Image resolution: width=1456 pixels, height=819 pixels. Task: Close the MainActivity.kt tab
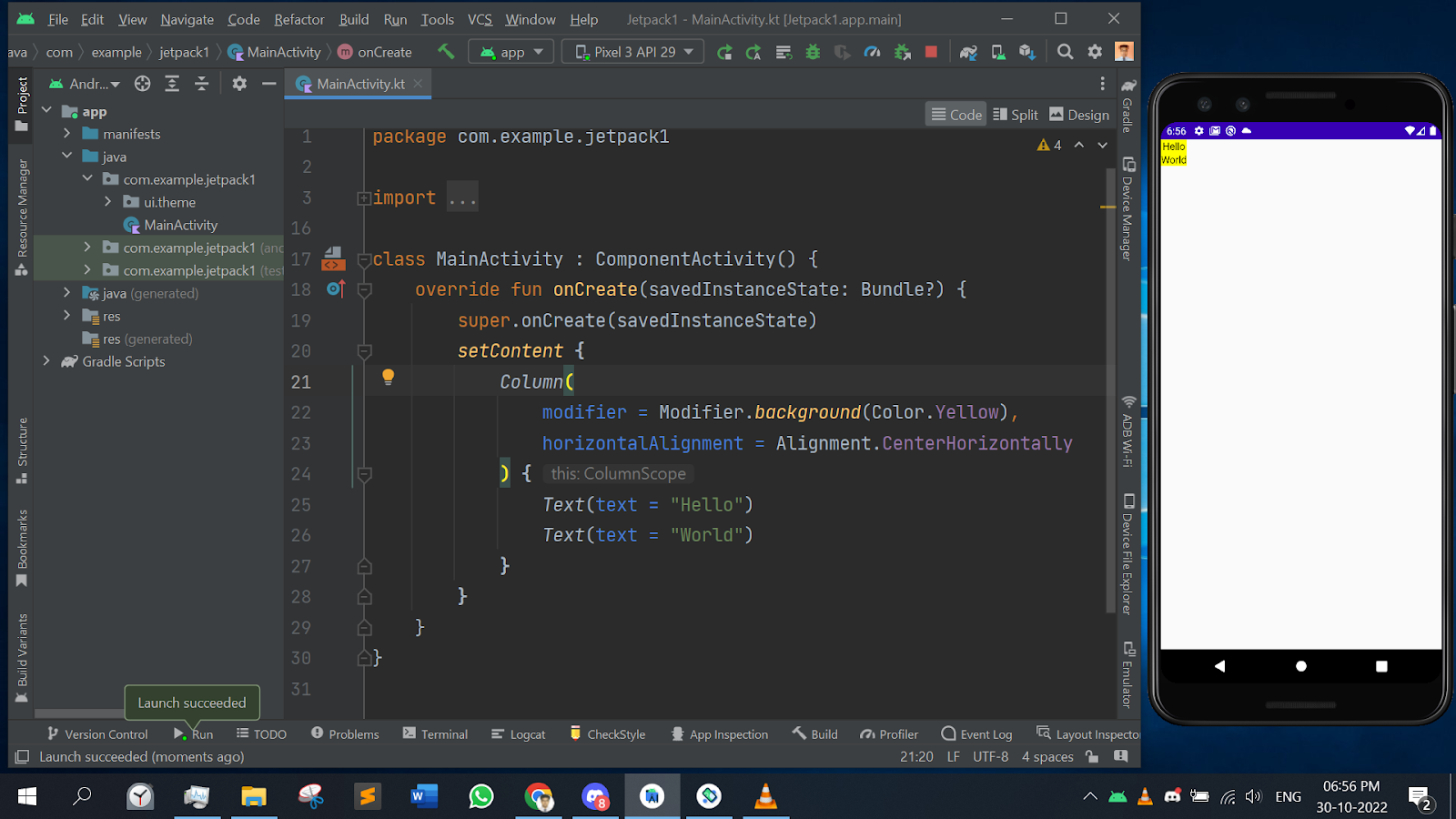click(x=418, y=84)
